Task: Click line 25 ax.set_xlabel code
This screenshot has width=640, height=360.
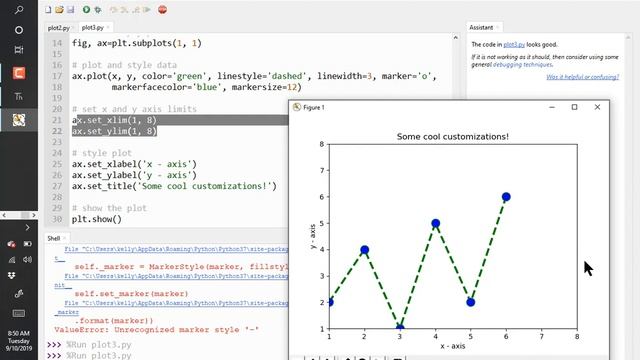Action: tap(134, 164)
